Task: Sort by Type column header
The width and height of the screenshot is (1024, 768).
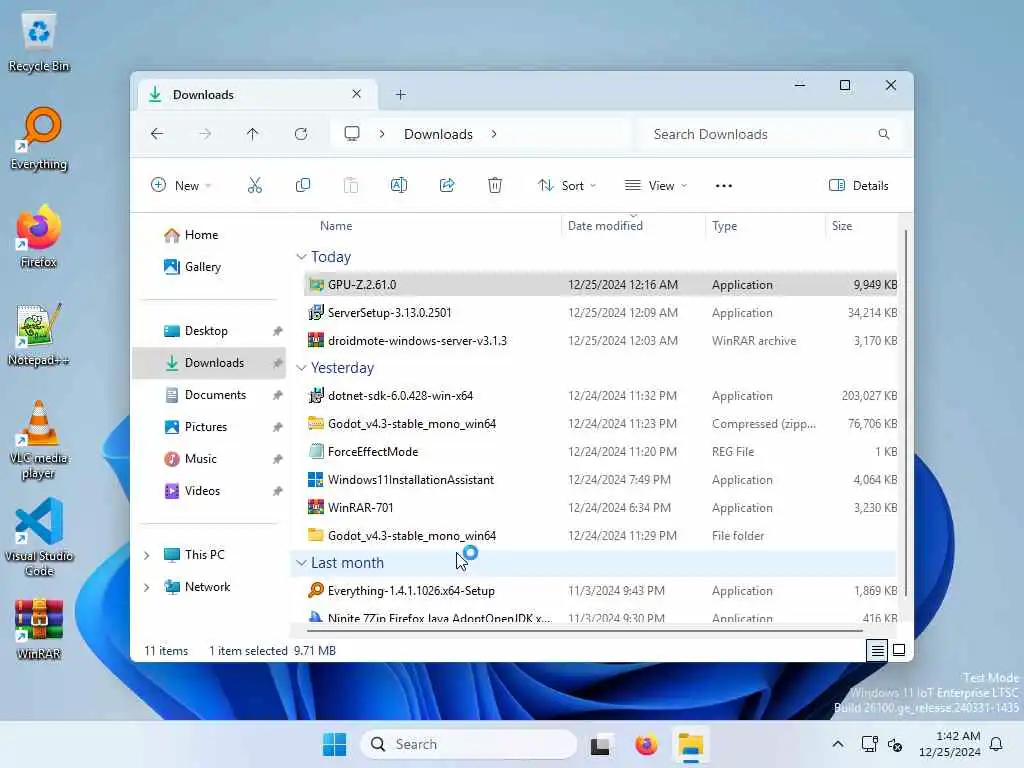Action: 725,226
